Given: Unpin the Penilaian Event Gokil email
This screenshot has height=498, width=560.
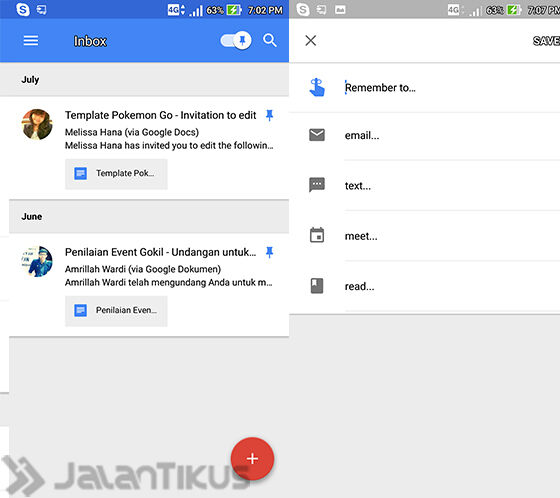Looking at the screenshot, I should tap(270, 253).
